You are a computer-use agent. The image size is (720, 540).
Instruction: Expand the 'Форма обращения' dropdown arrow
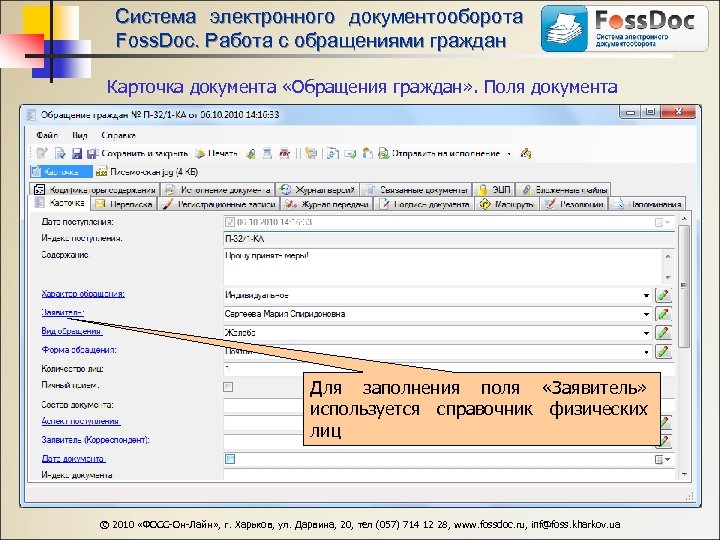tap(646, 352)
